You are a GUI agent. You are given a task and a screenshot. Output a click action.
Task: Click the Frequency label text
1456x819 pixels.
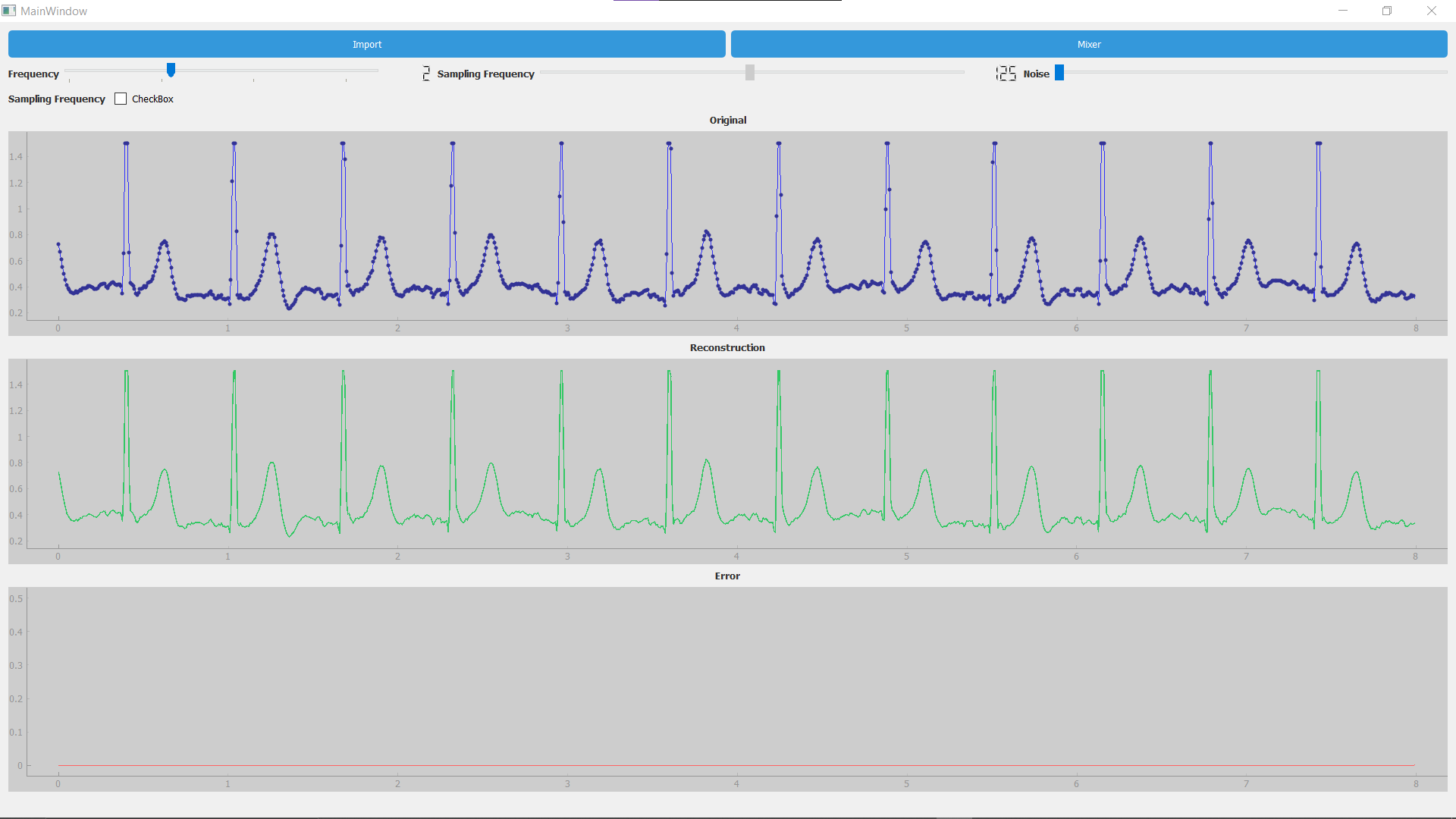click(33, 74)
